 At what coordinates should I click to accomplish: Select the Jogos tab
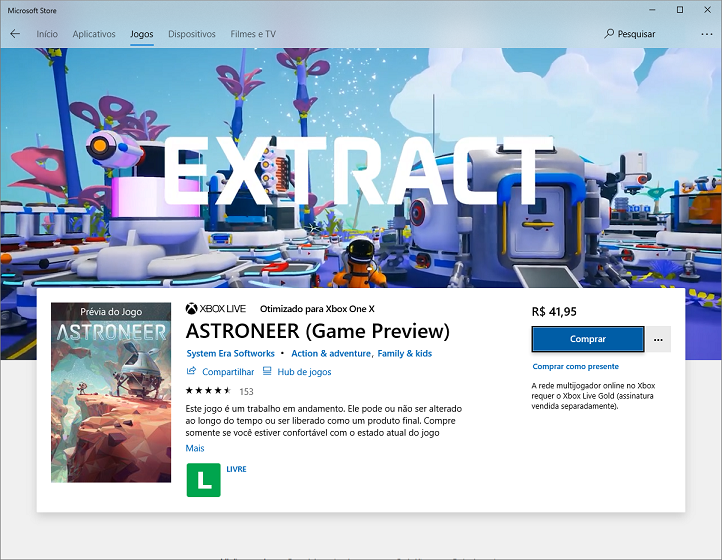coord(141,34)
